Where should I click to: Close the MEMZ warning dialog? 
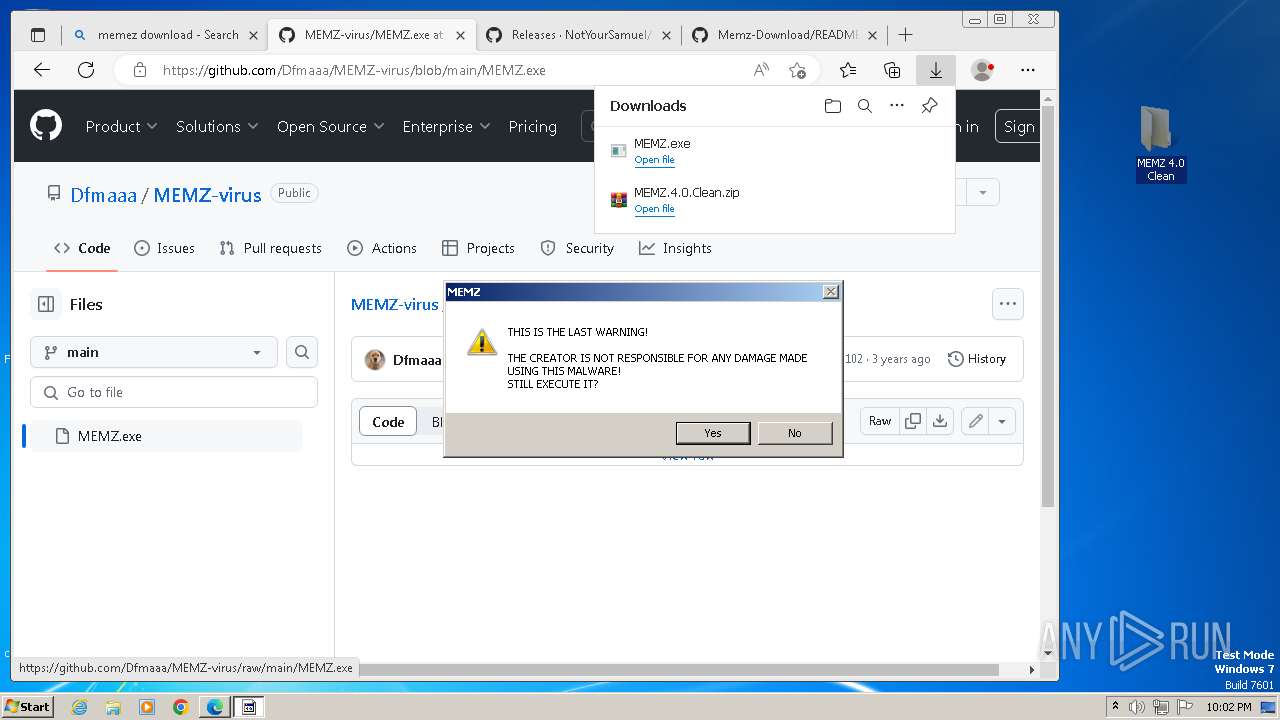tap(830, 292)
